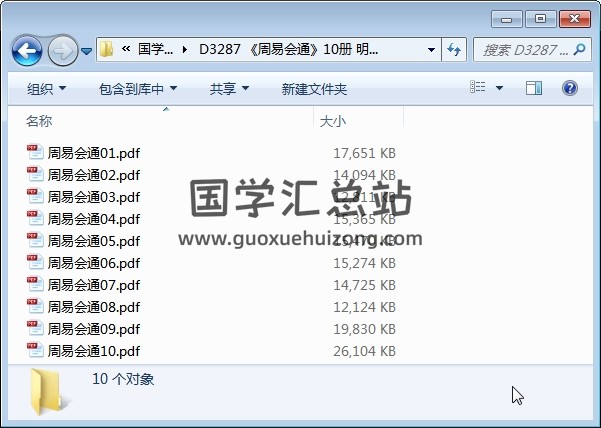Click the PDF icon of 周易会通02.pdf
The height and width of the screenshot is (428, 601).
click(35, 174)
